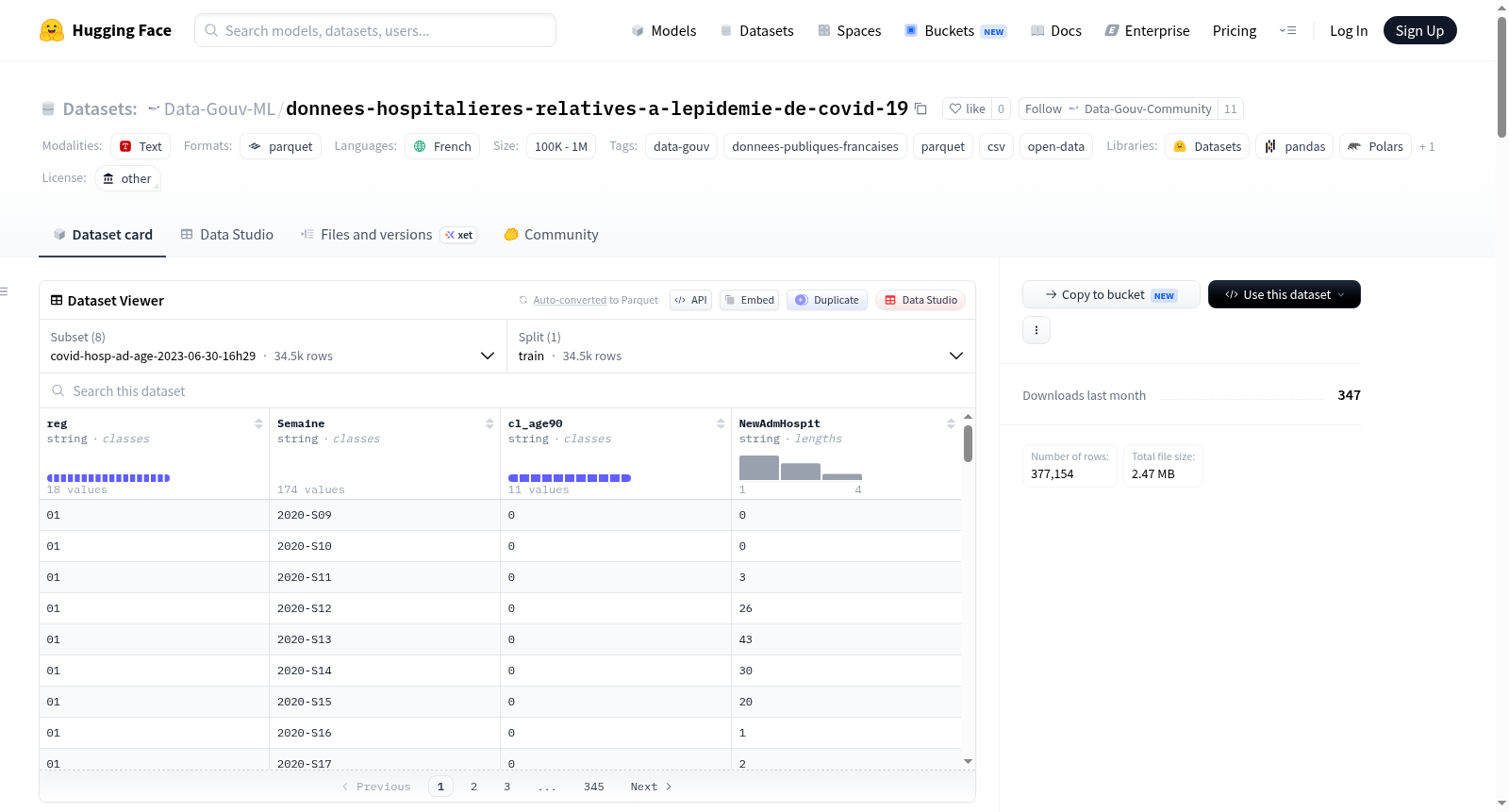Click the csv tag
This screenshot has width=1509, height=812.
996,146
